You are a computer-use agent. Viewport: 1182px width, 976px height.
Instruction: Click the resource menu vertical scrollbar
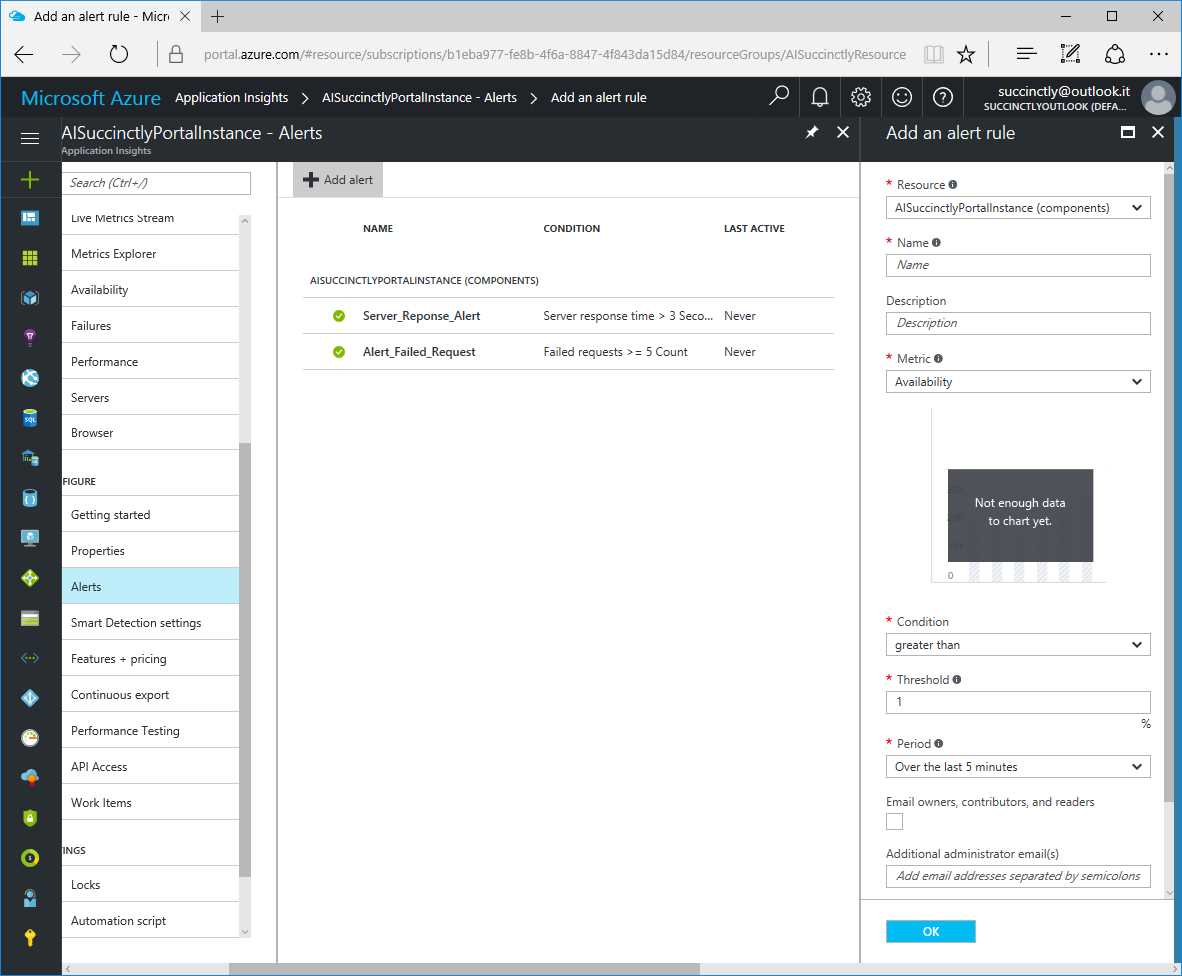pos(244,659)
